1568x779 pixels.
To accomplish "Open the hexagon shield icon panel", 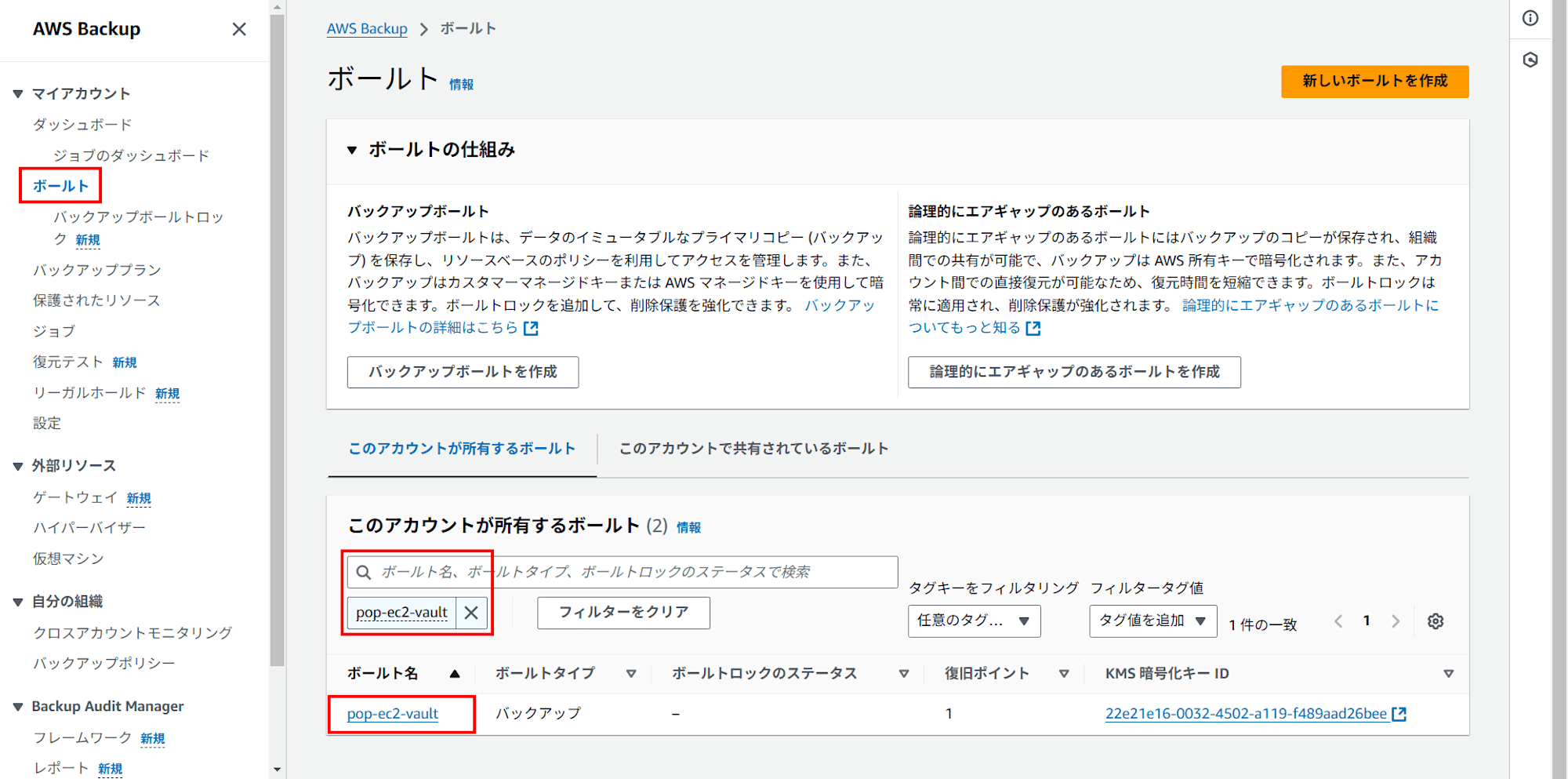I will click(x=1530, y=60).
